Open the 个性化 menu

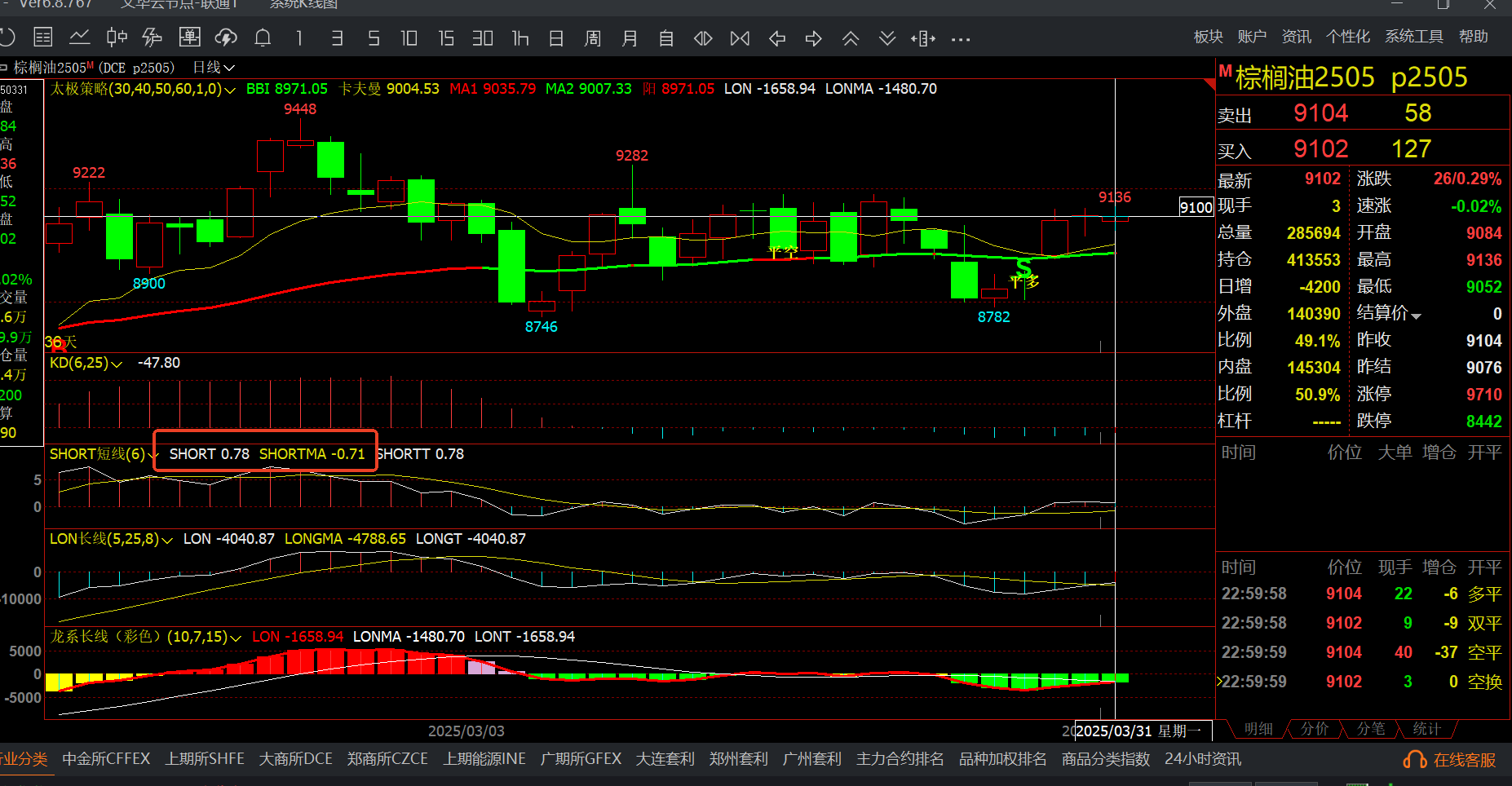click(x=1347, y=37)
